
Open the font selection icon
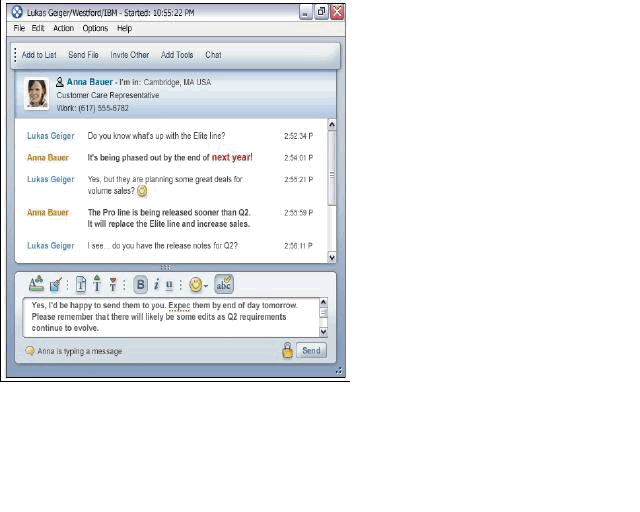81,285
